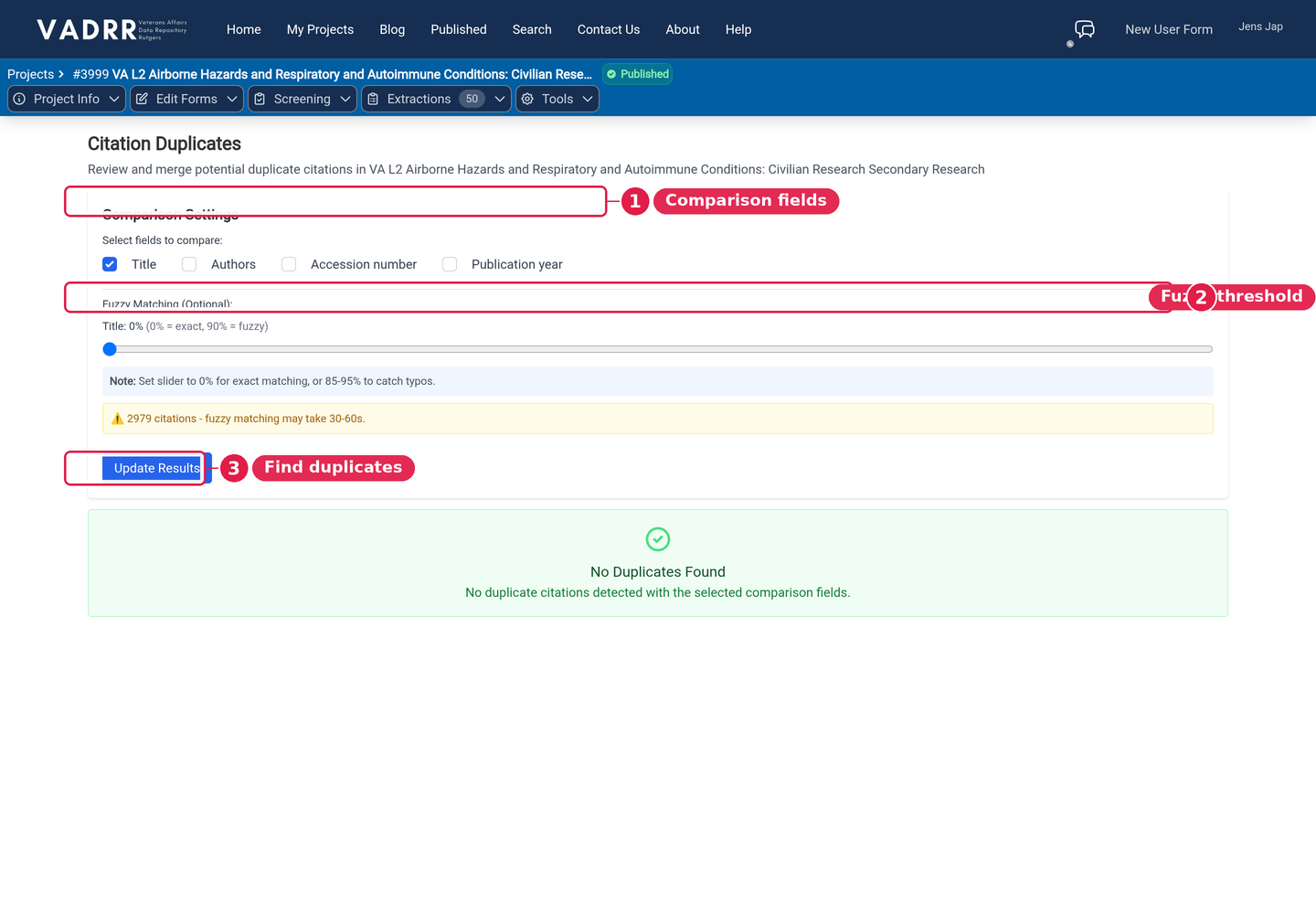
Task: Click the '2979 citations' warning text
Action: click(246, 419)
